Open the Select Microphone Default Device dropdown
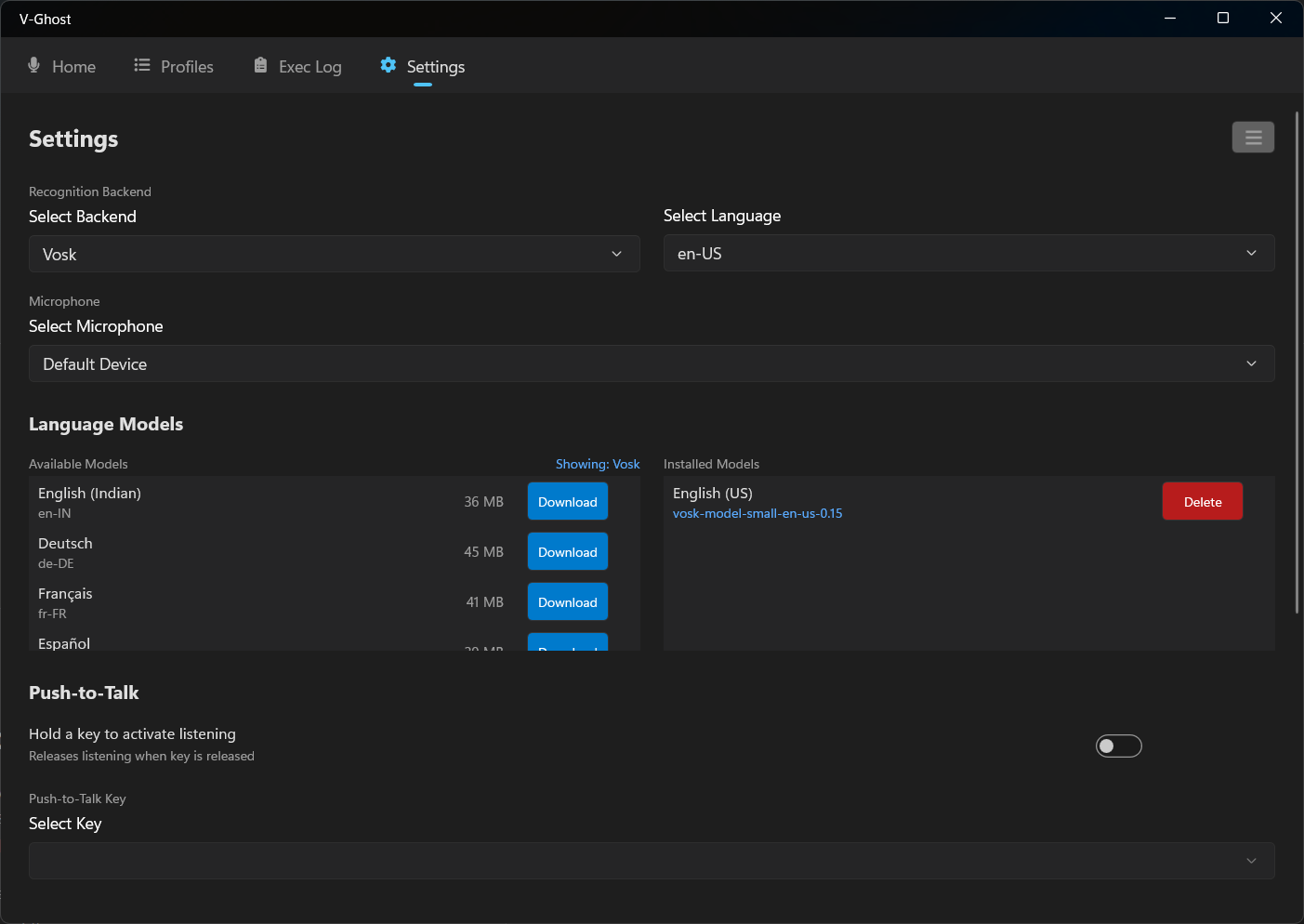 click(651, 363)
